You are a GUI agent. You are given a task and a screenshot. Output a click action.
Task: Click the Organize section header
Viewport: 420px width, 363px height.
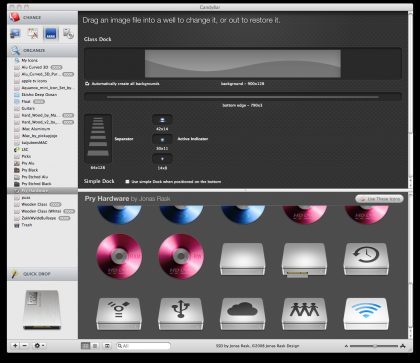[42, 50]
